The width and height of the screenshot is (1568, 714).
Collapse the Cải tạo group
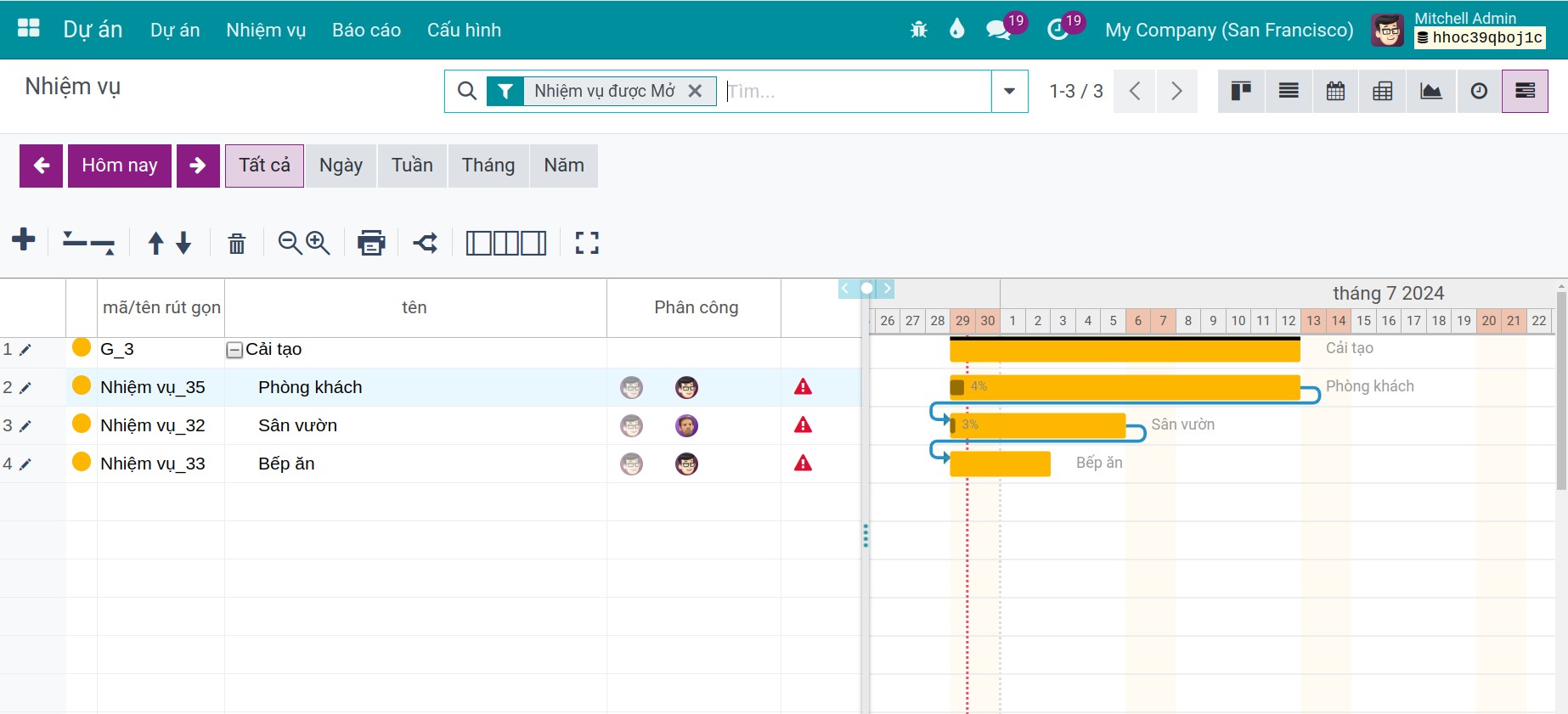234,350
